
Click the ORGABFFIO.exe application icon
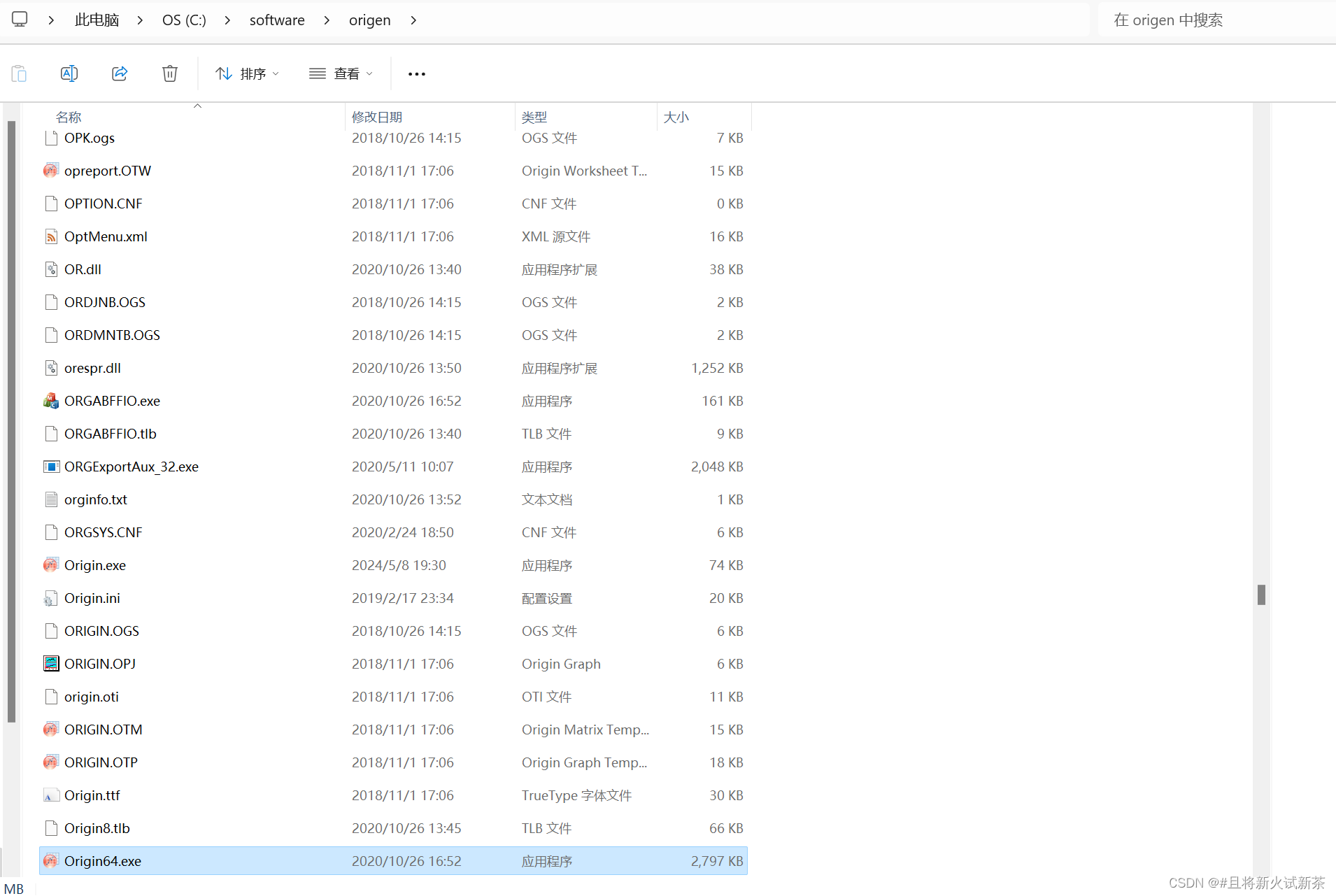point(51,401)
